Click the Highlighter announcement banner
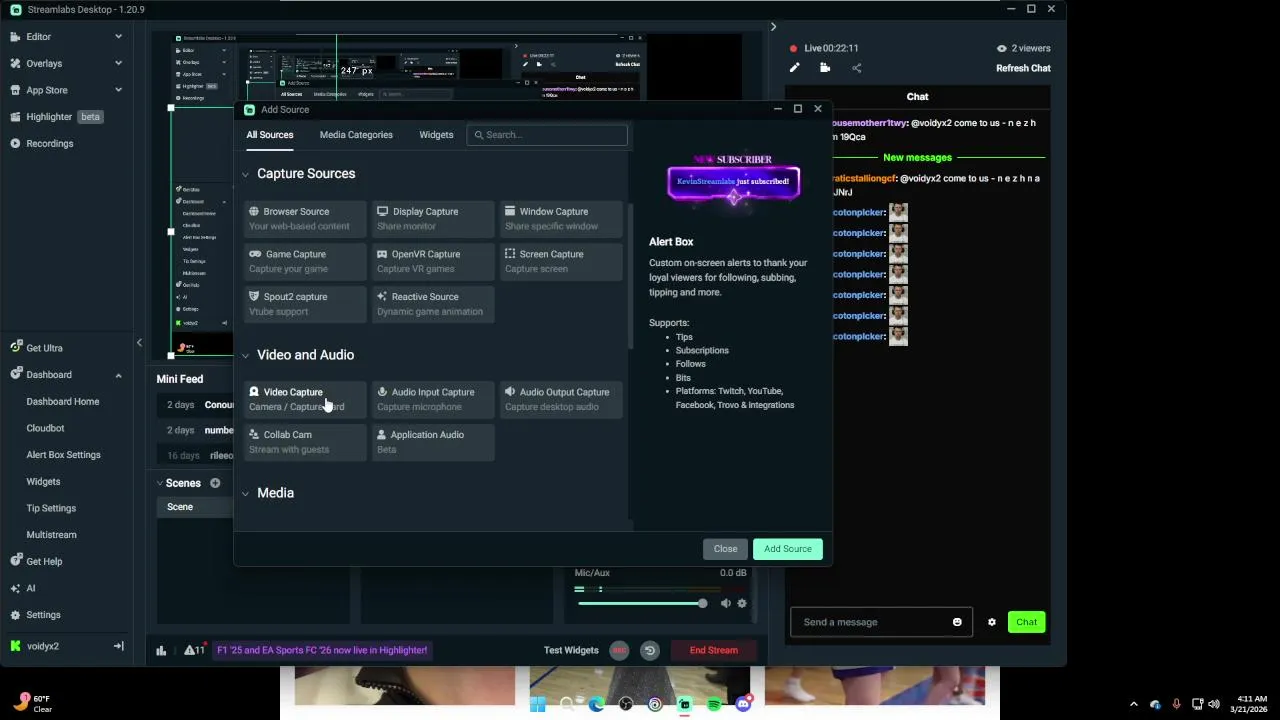Image resolution: width=1280 pixels, height=720 pixels. pyautogui.click(x=322, y=650)
